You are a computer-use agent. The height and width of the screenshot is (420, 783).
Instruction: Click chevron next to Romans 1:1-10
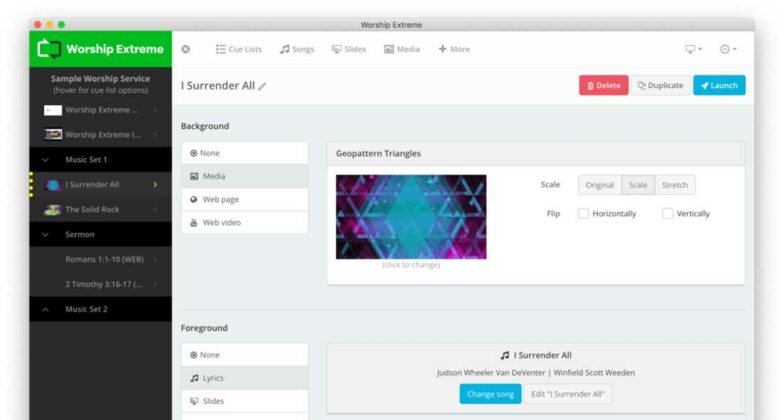(x=155, y=259)
